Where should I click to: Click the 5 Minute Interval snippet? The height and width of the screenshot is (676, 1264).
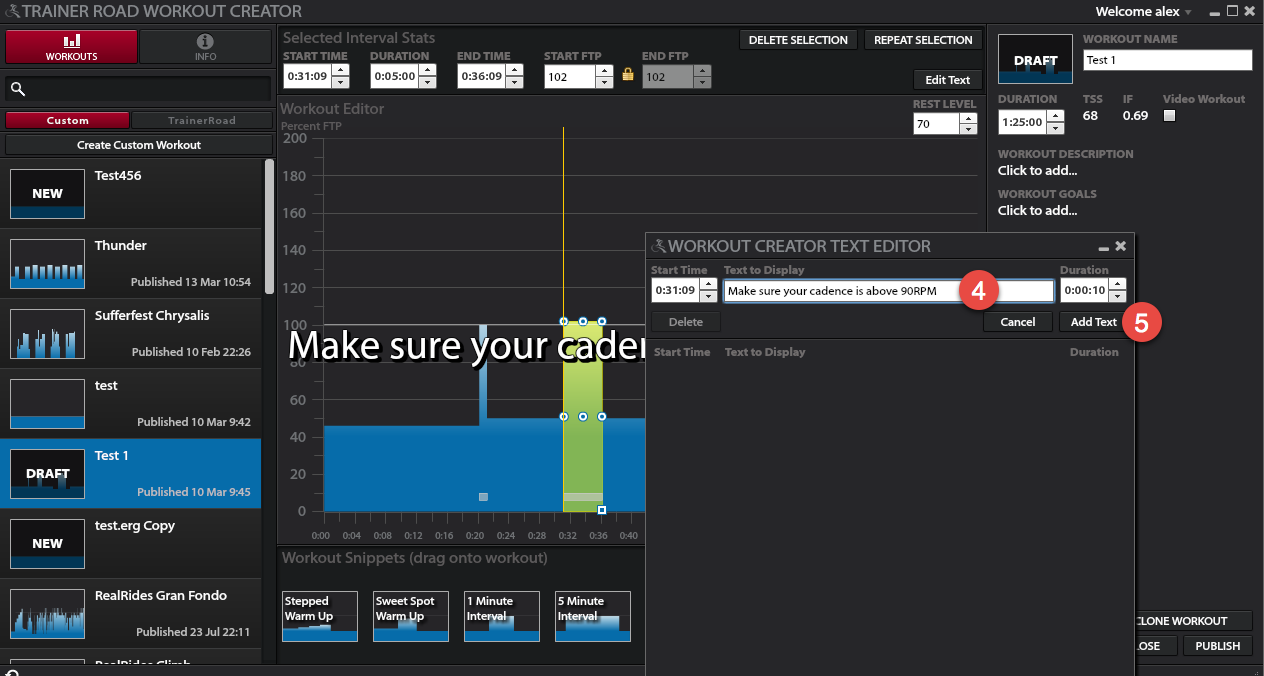coord(593,616)
